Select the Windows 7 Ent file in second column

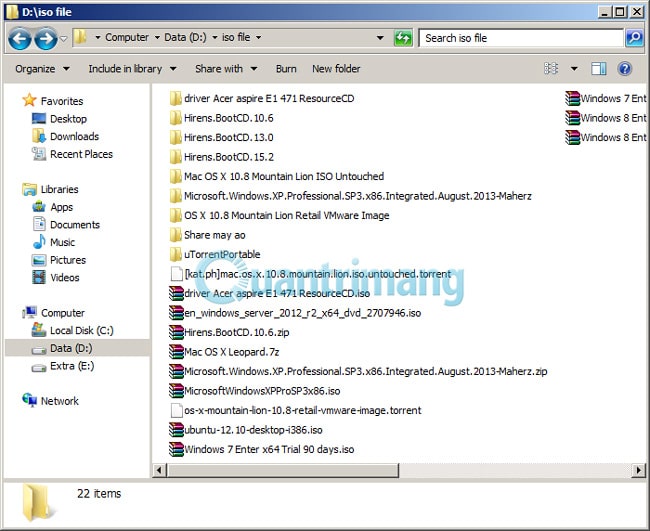[606, 99]
